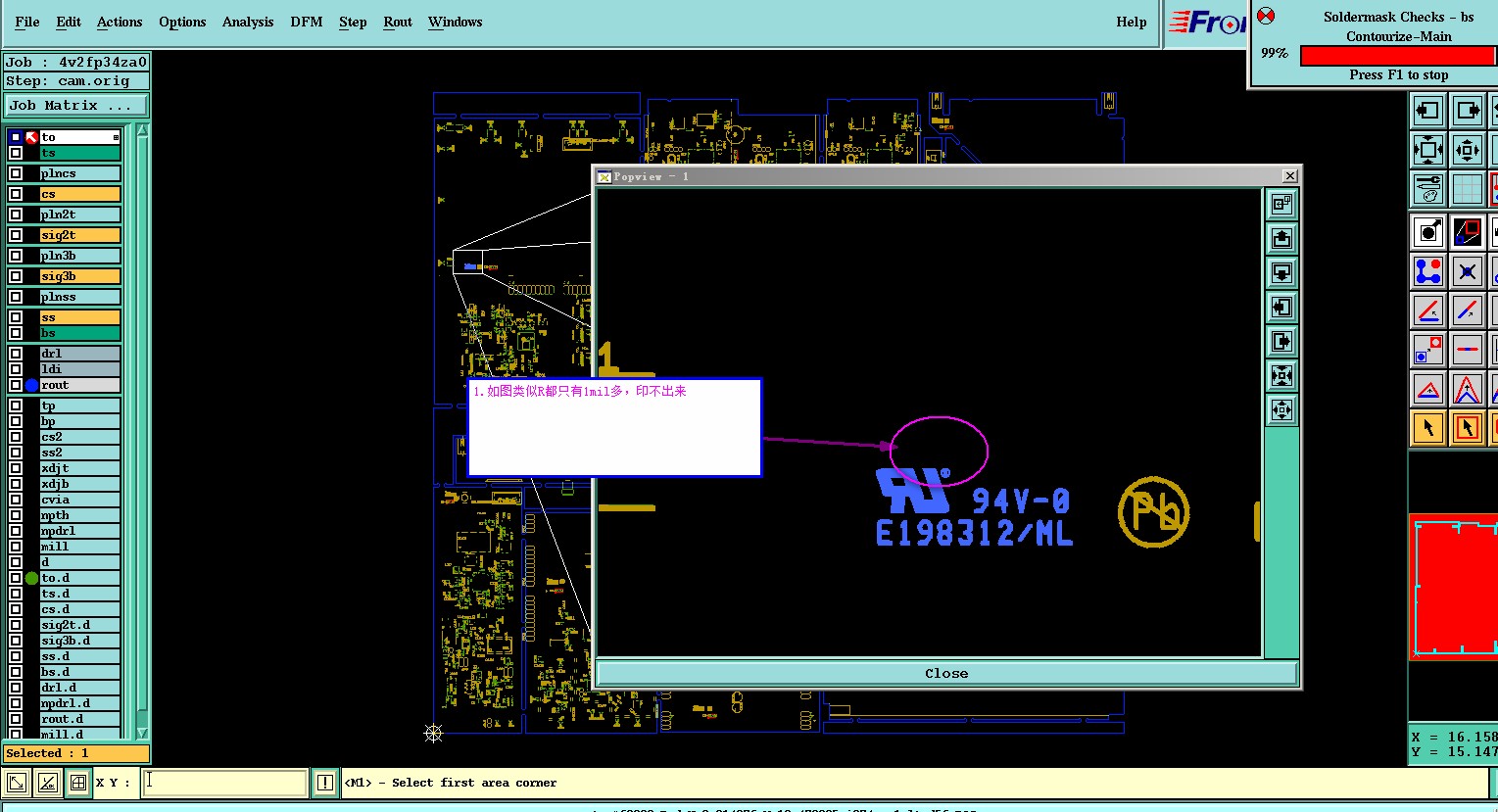This screenshot has width=1498, height=812.
Task: Open the DFM menu
Action: [x=307, y=22]
